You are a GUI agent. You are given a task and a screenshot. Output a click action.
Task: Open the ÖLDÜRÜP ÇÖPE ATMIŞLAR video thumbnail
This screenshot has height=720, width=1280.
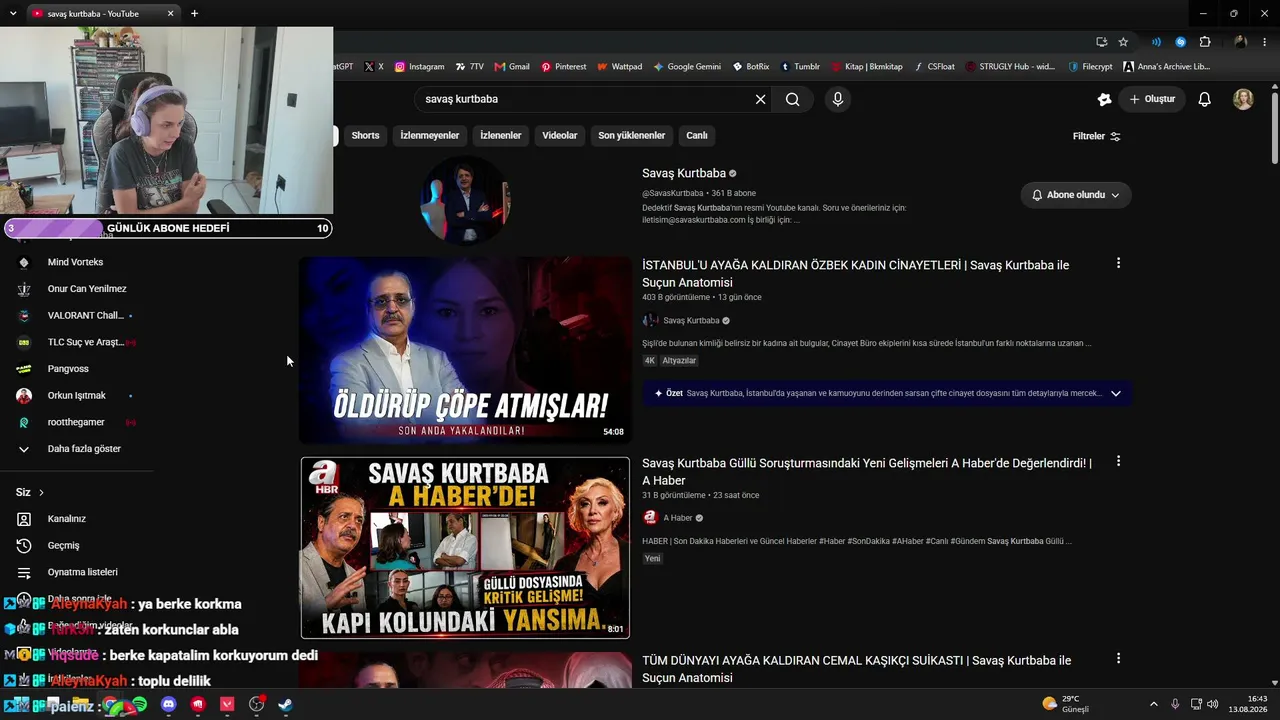[465, 350]
